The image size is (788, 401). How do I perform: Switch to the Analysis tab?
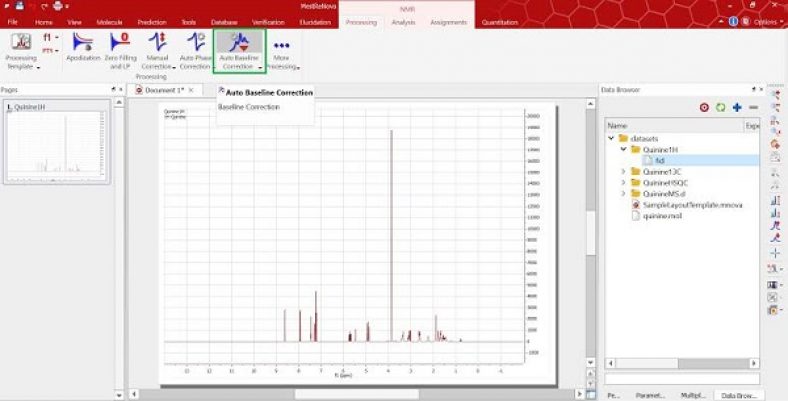(404, 22)
